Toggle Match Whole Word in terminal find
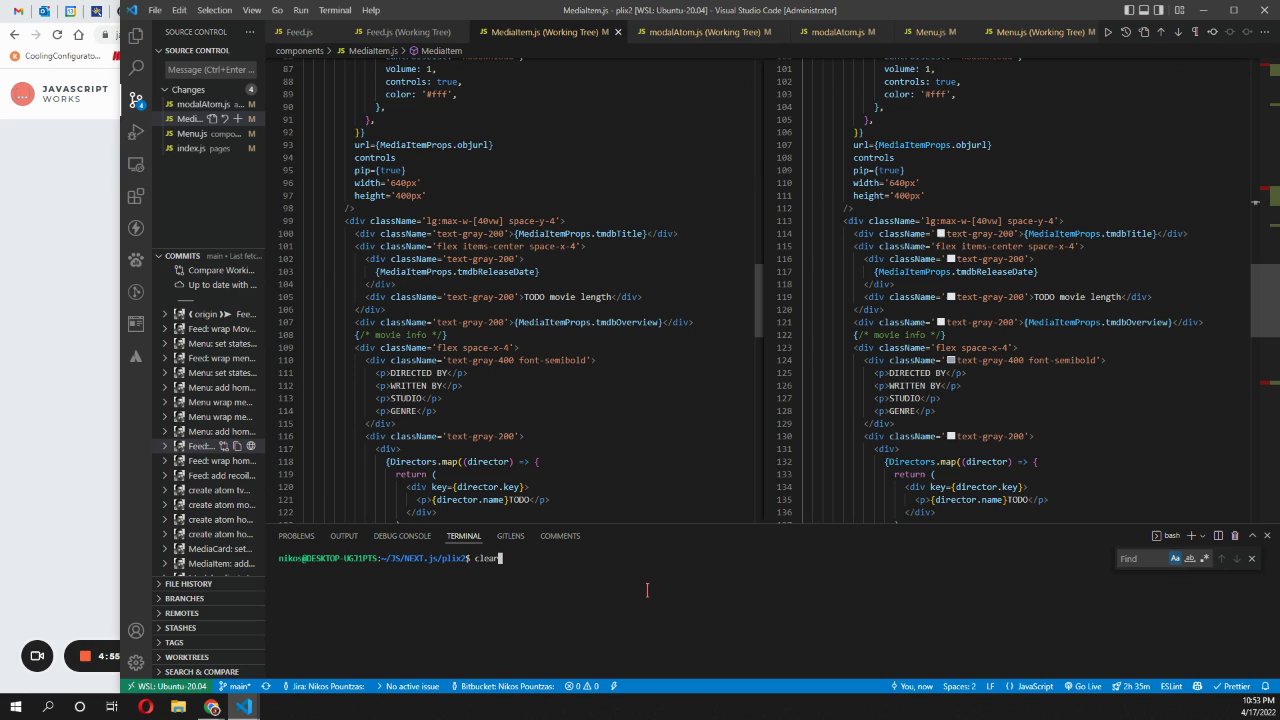Viewport: 1280px width, 720px height. (1190, 559)
